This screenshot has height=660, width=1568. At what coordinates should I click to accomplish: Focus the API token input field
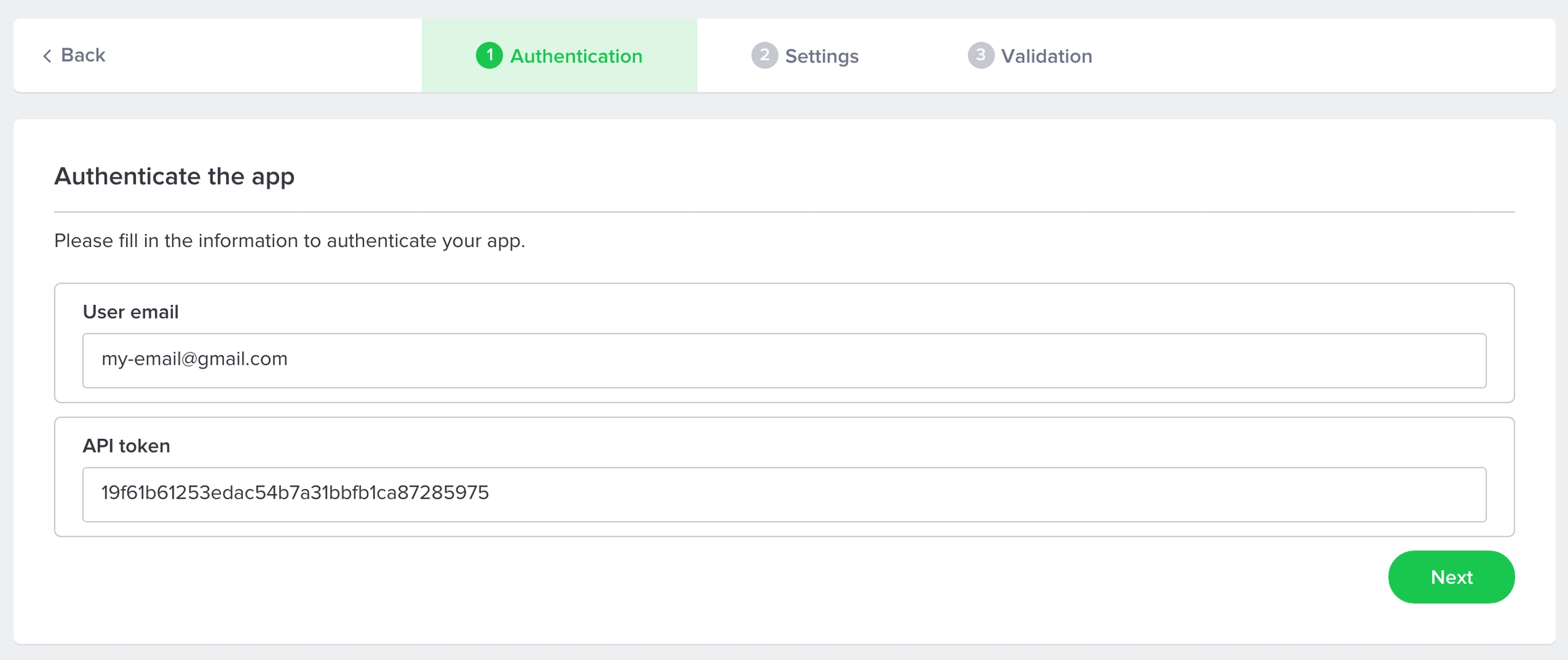pos(784,495)
